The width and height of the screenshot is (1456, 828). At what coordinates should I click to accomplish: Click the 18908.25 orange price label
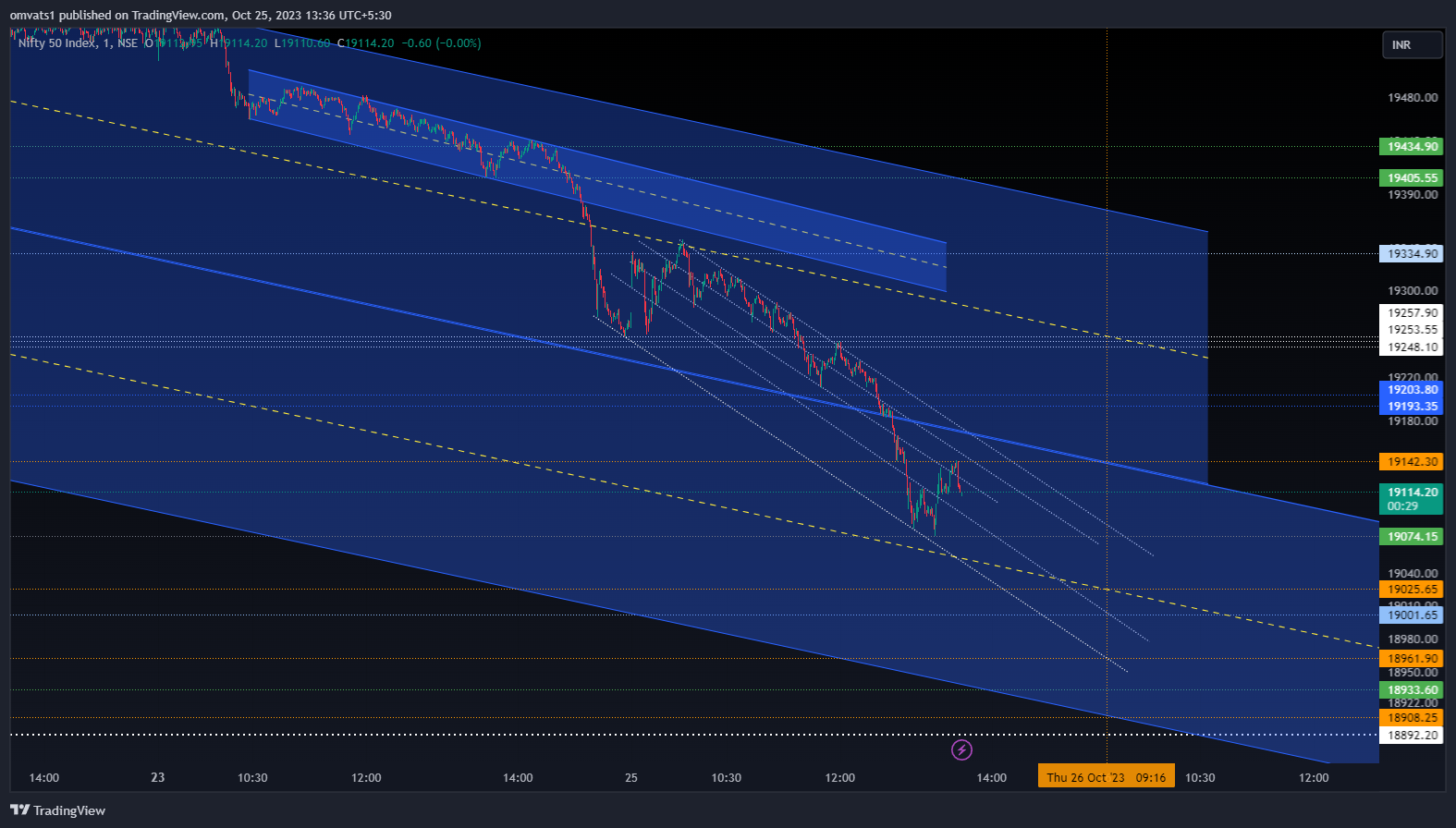pos(1411,718)
